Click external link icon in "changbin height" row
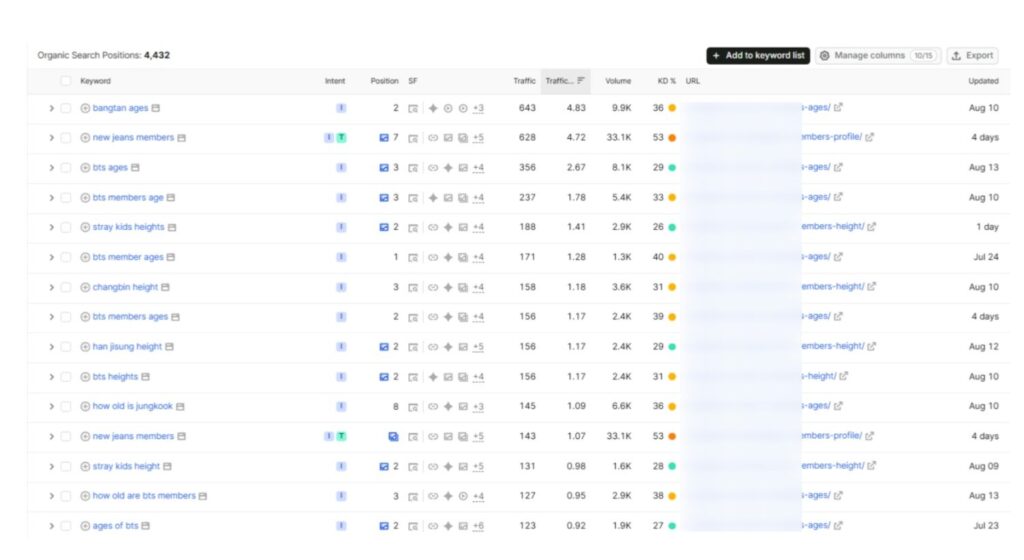 coord(871,287)
